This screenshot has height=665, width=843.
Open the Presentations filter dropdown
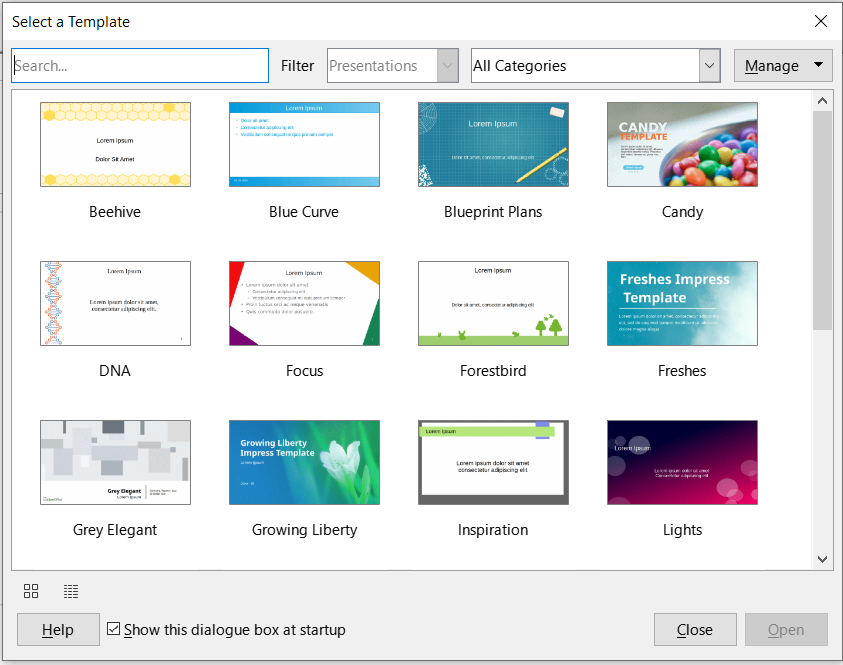click(392, 66)
